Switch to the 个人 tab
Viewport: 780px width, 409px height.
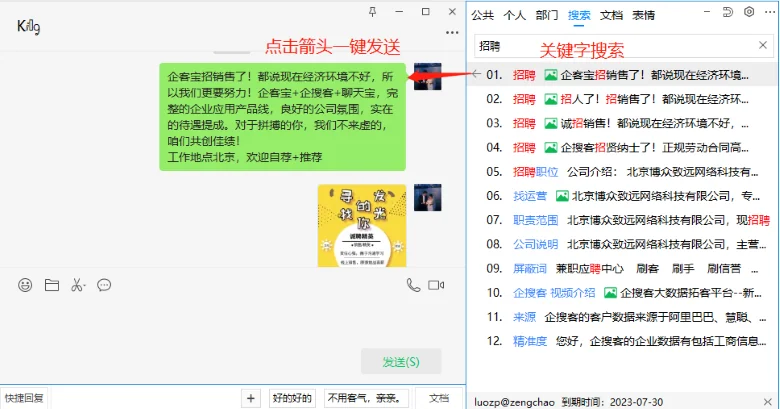tap(514, 15)
